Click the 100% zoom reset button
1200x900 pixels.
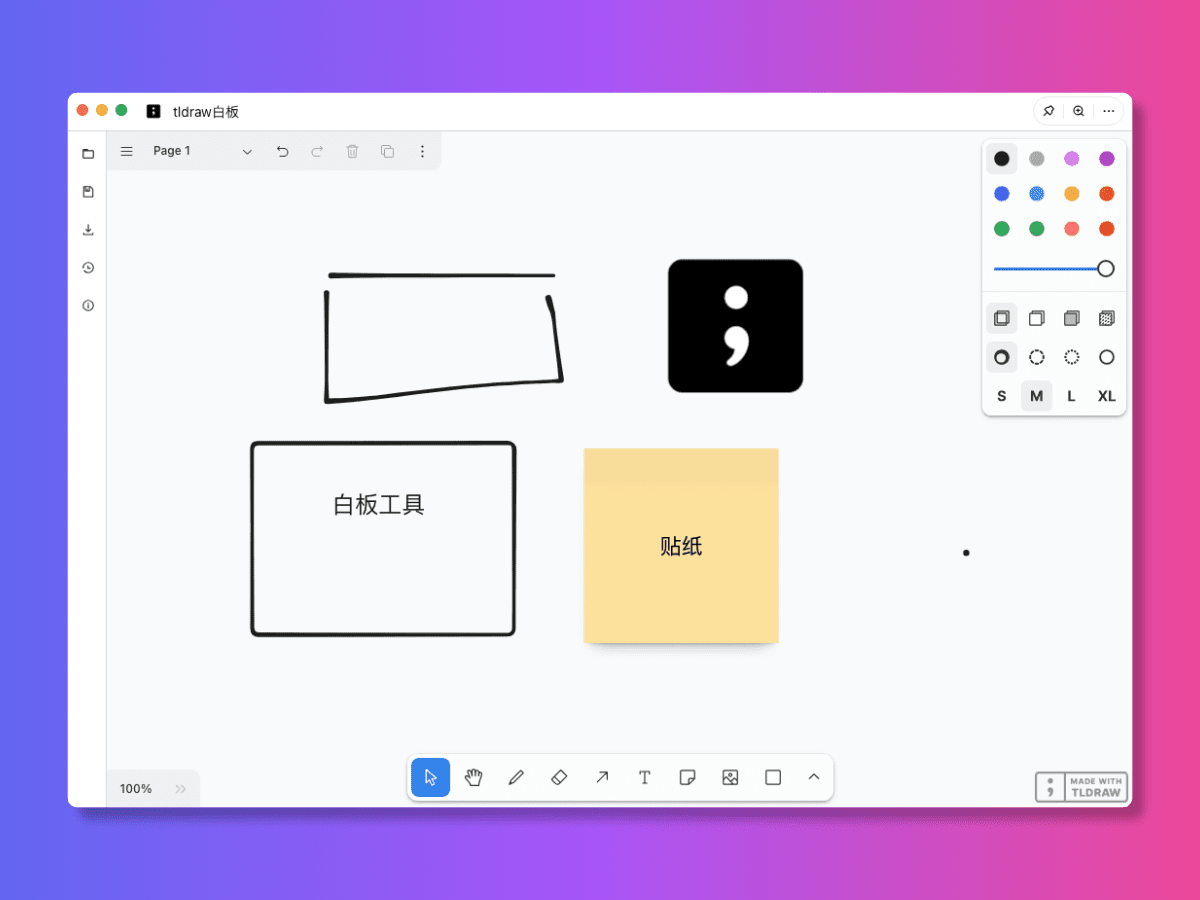coord(136,788)
